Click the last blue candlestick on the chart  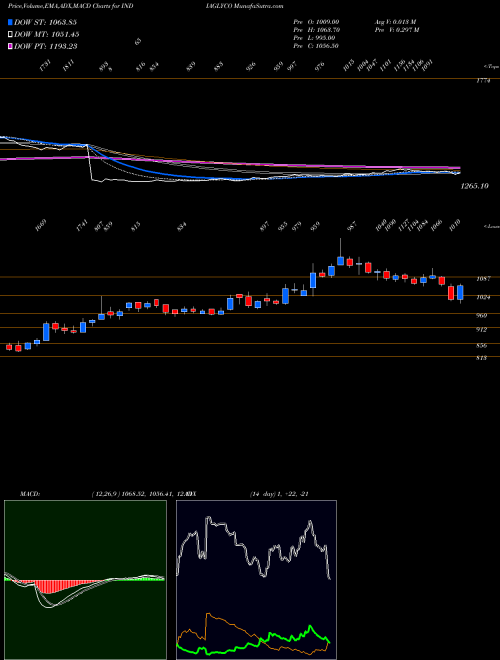click(x=460, y=293)
